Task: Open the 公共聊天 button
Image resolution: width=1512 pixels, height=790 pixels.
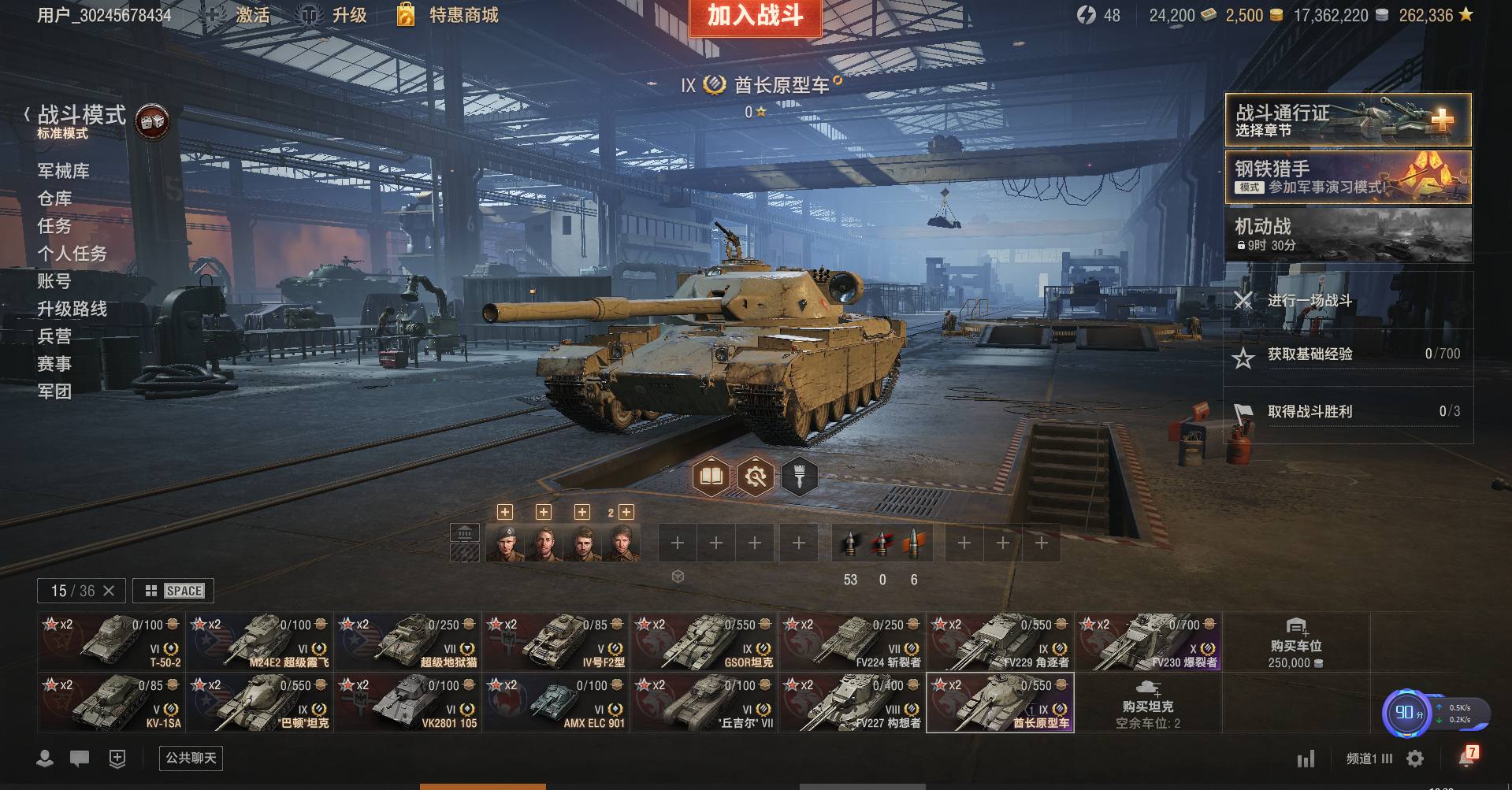Action: [x=191, y=758]
